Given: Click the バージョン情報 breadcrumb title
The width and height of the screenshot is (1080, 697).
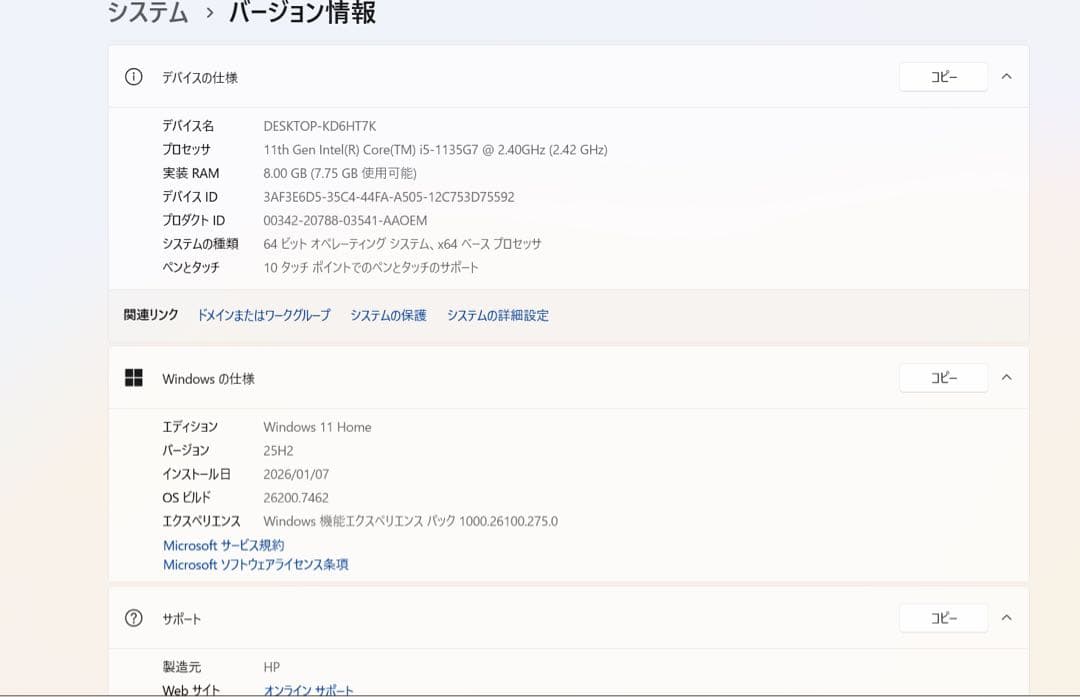Looking at the screenshot, I should [x=302, y=12].
